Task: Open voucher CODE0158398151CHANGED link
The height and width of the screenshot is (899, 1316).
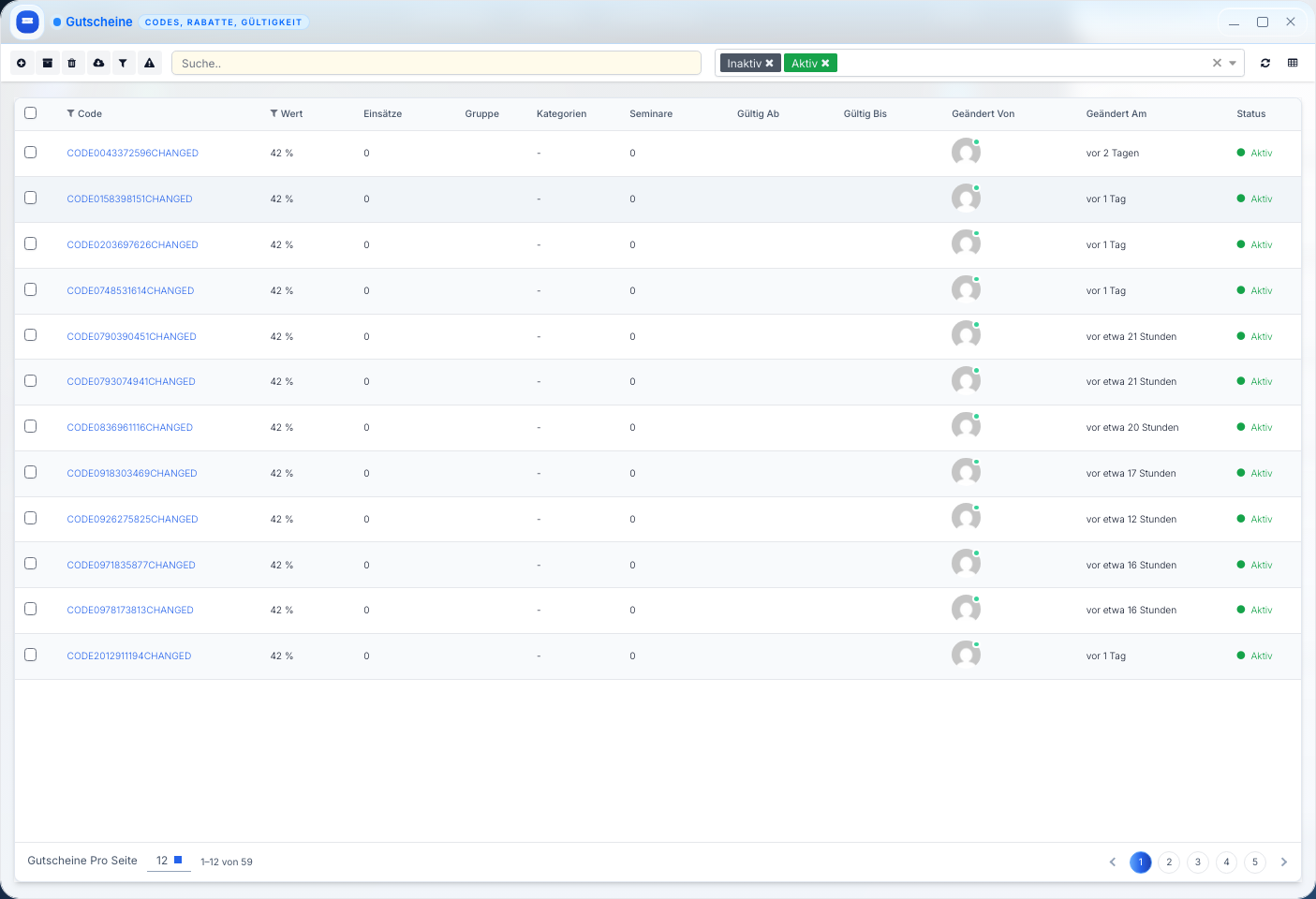Action: pyautogui.click(x=129, y=199)
